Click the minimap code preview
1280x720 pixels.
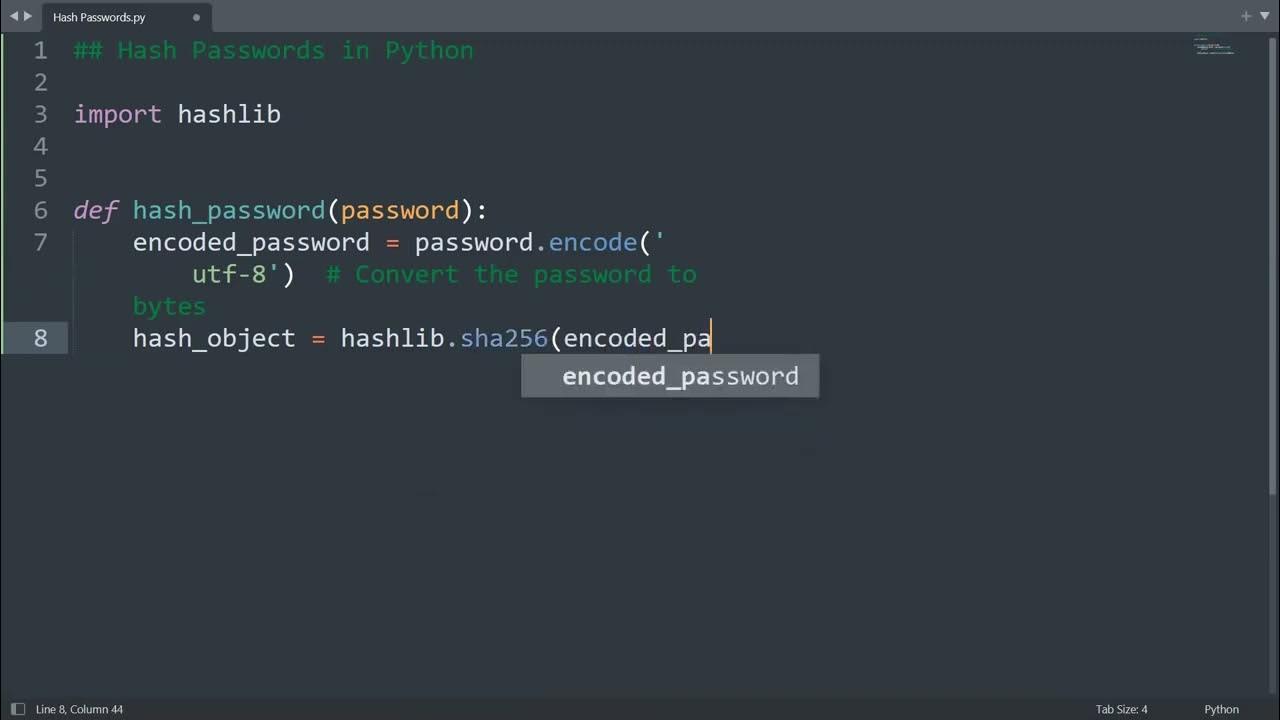pos(1214,47)
